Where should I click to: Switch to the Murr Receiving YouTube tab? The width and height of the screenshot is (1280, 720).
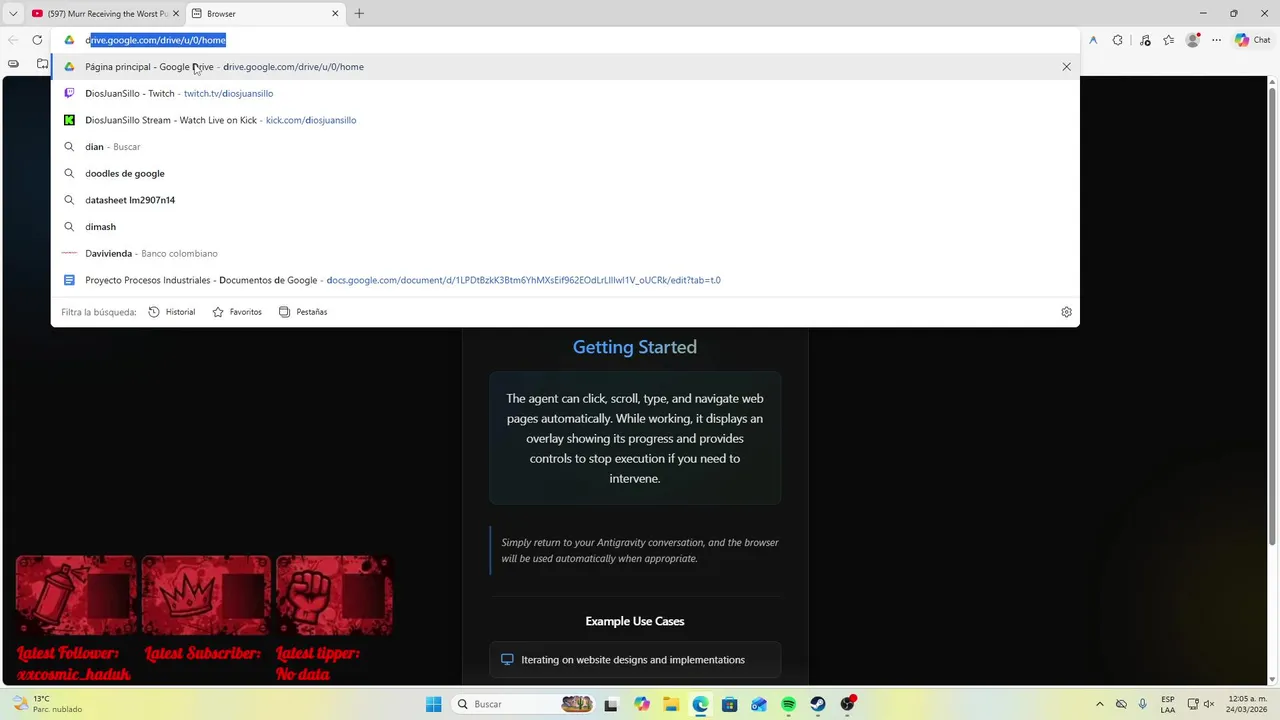(104, 13)
